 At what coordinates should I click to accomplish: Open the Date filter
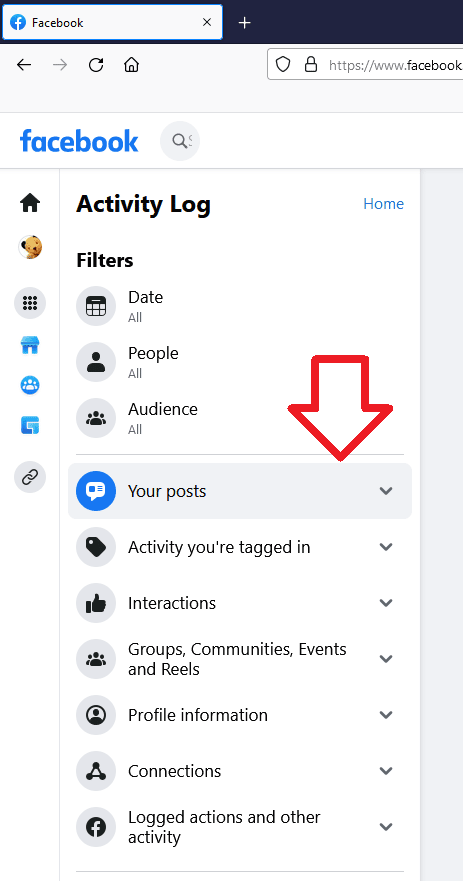click(x=240, y=306)
